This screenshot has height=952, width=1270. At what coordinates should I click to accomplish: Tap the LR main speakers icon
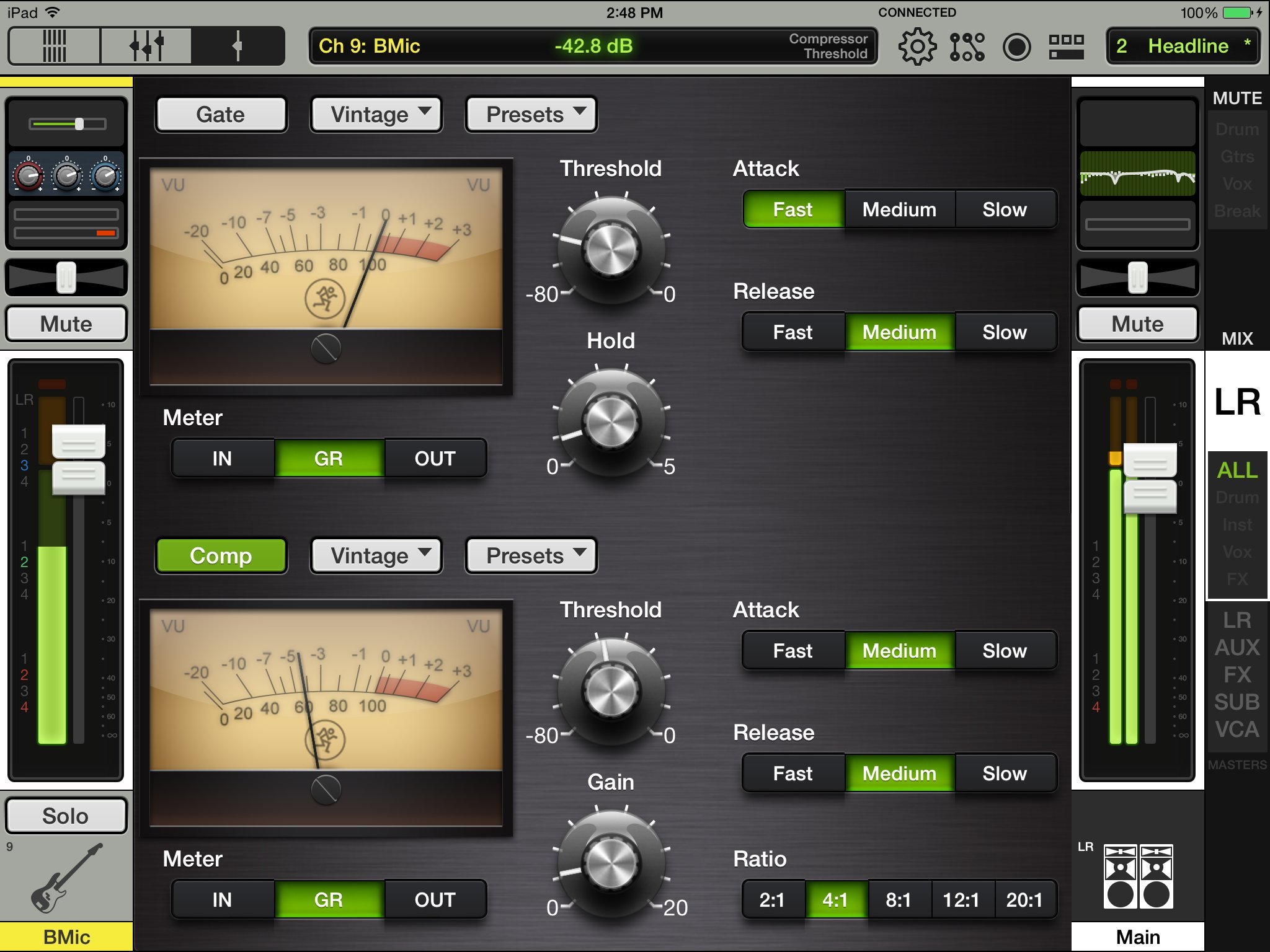1138,876
